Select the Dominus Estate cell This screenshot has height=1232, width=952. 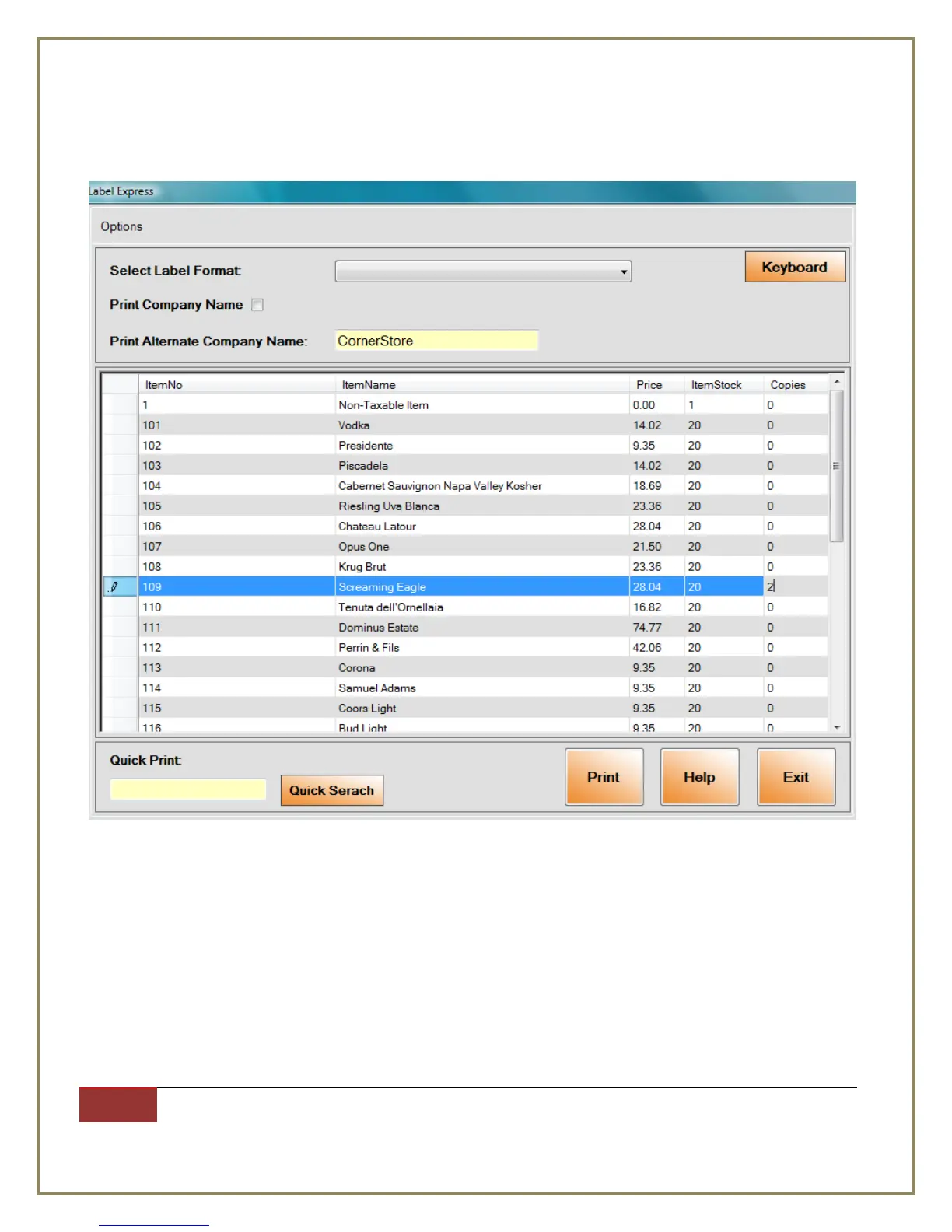tap(482, 628)
